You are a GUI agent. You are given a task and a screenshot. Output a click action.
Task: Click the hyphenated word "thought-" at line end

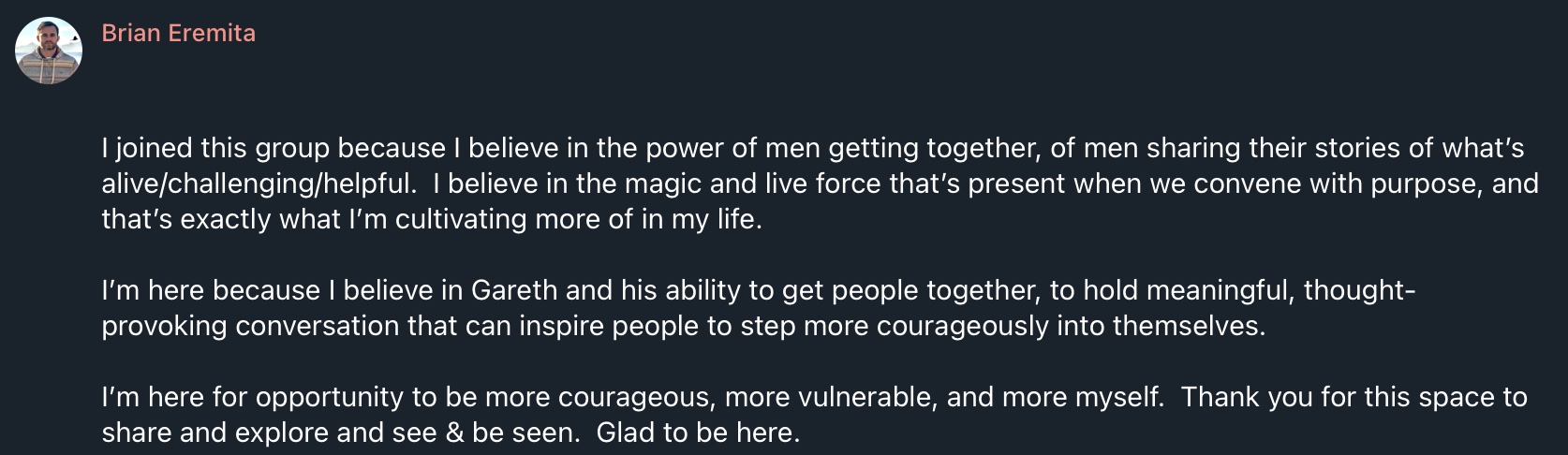(1359, 291)
